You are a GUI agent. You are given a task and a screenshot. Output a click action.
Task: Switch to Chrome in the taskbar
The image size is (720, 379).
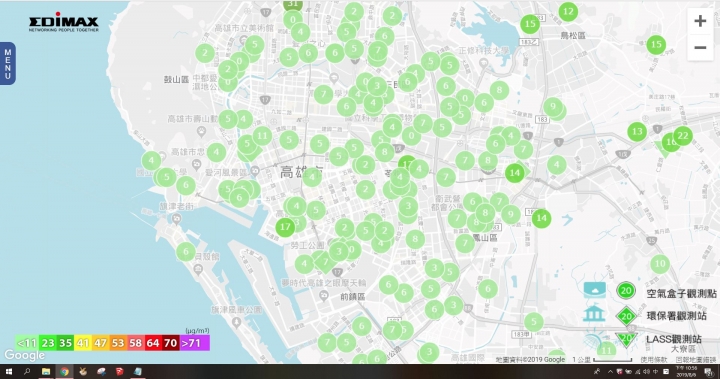(64, 372)
